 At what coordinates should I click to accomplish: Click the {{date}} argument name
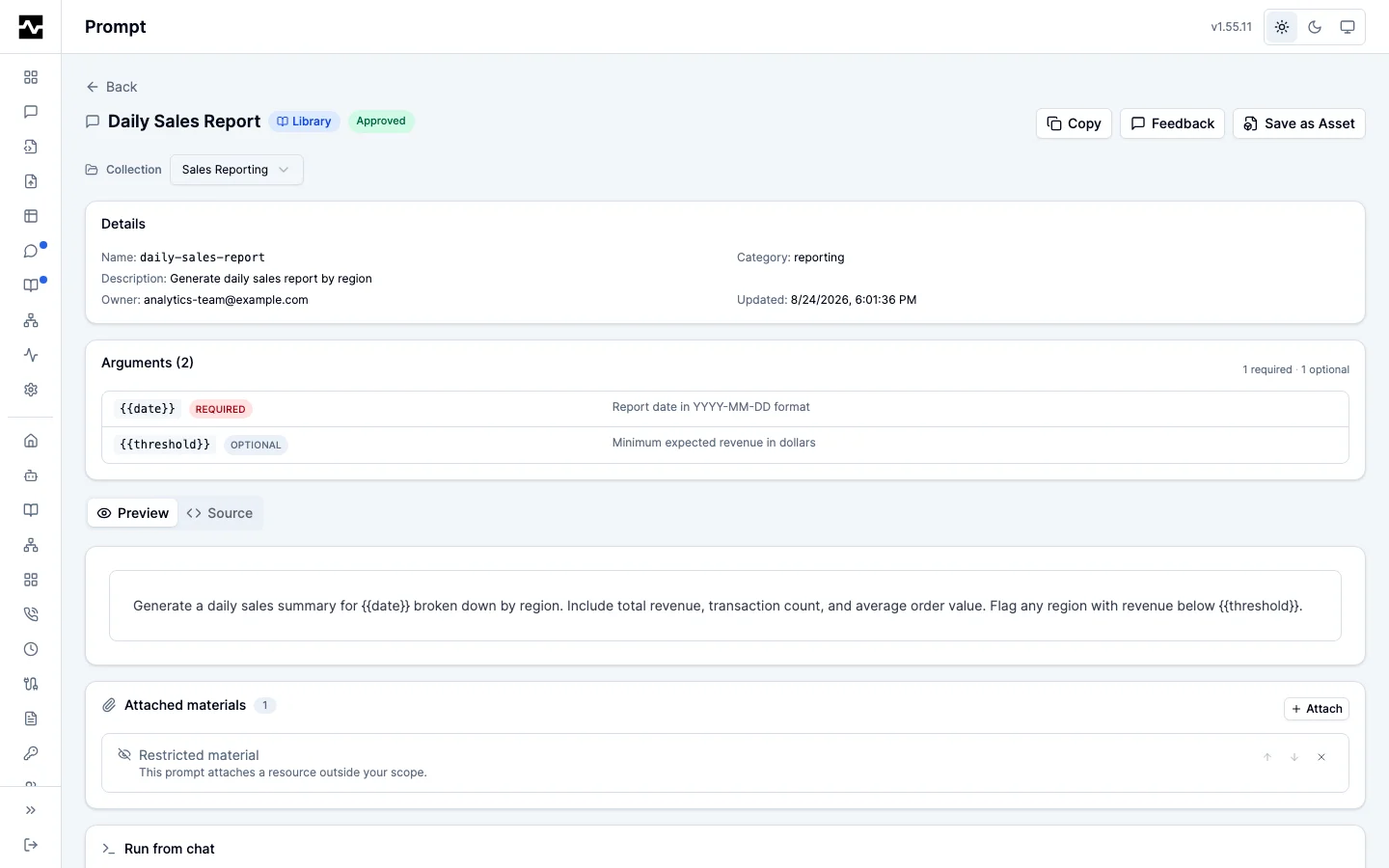(148, 409)
